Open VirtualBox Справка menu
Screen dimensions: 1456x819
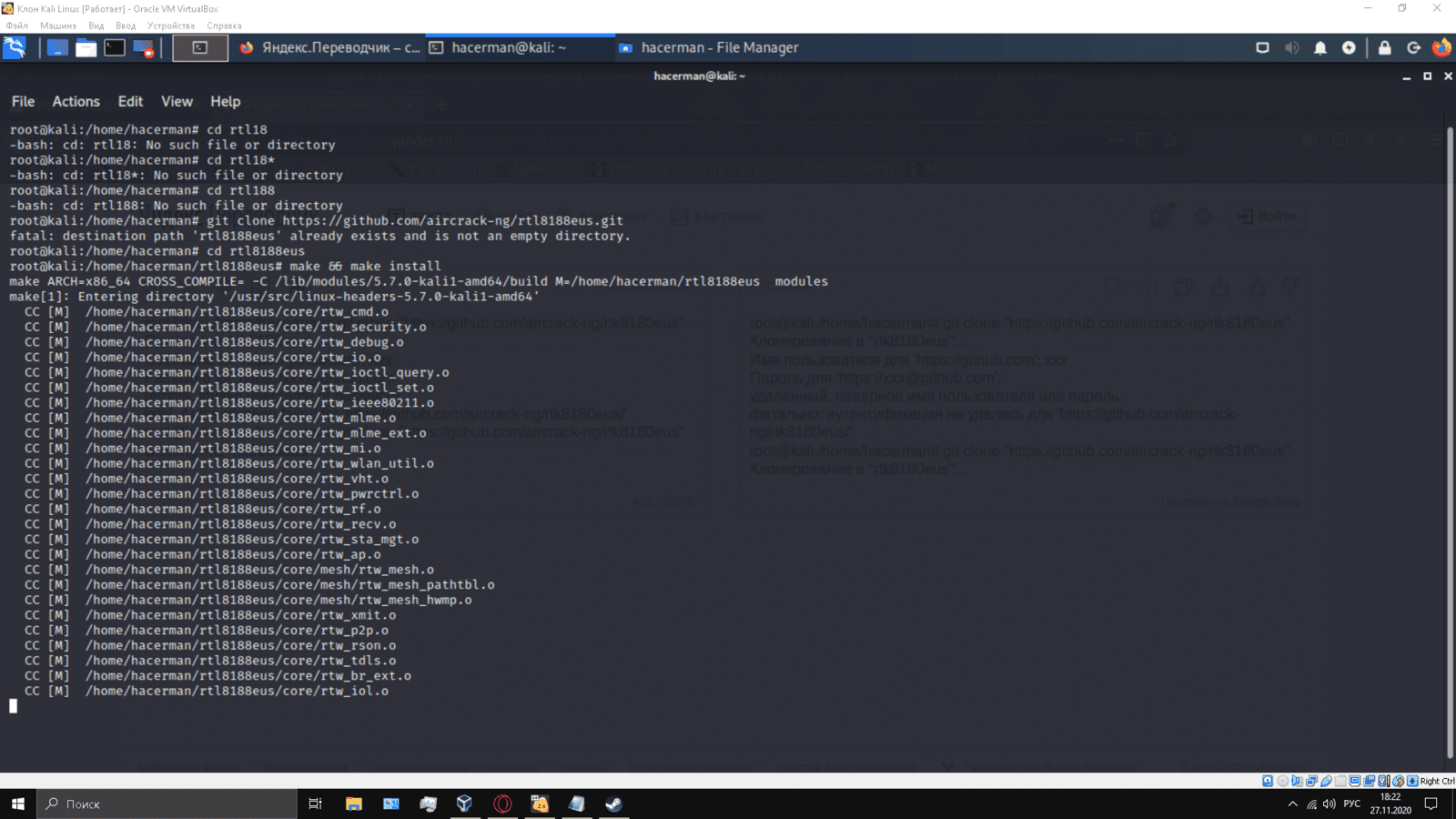point(224,25)
